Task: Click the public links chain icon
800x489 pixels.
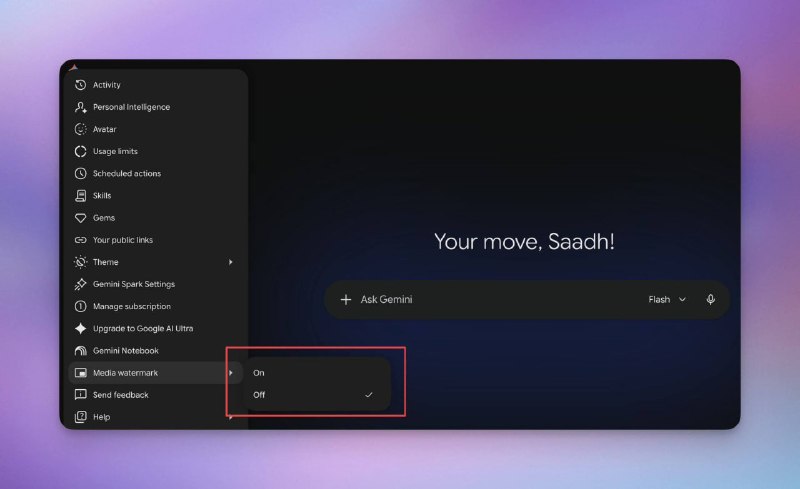Action: [81, 240]
